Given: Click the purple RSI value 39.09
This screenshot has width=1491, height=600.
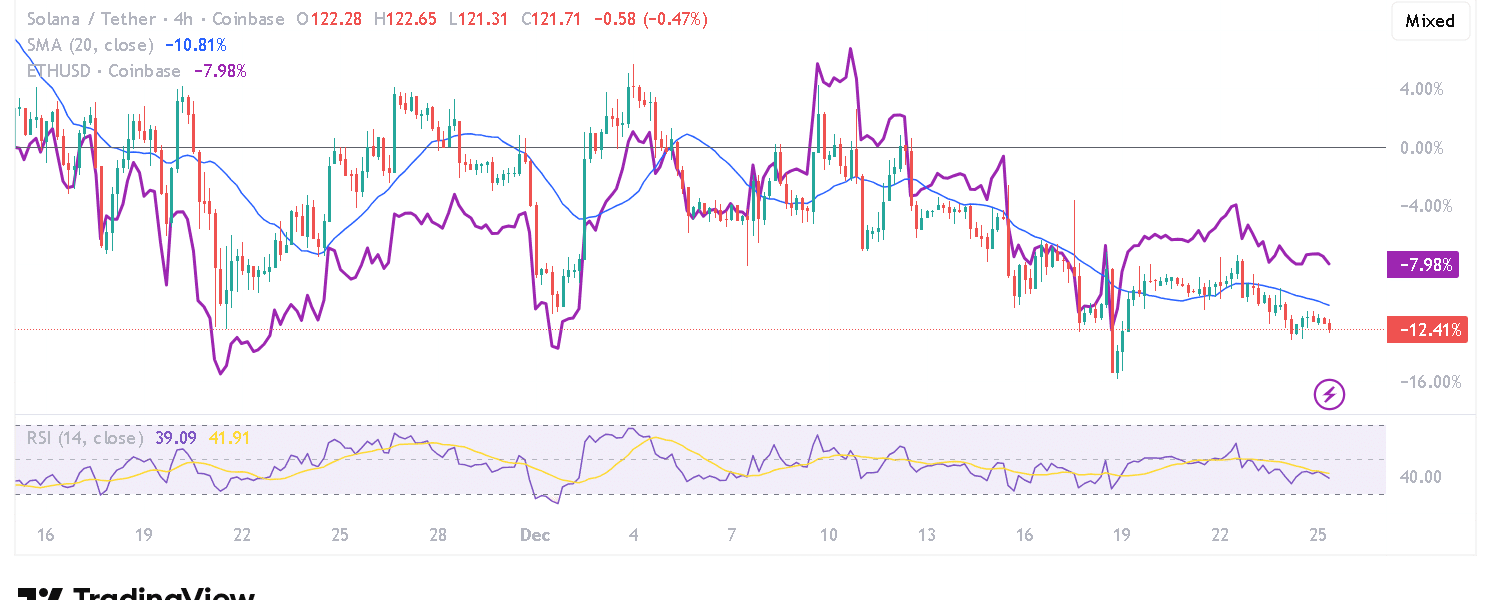Looking at the screenshot, I should [x=176, y=438].
